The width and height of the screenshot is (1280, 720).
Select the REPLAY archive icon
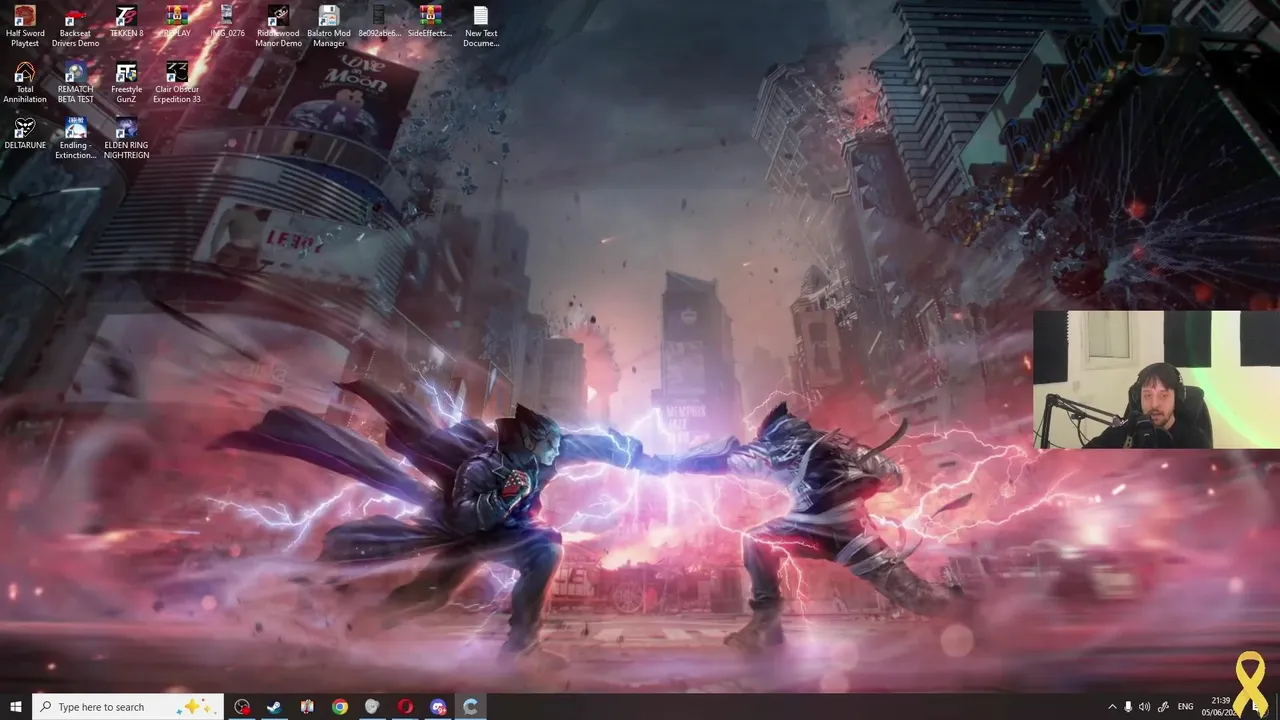point(177,22)
